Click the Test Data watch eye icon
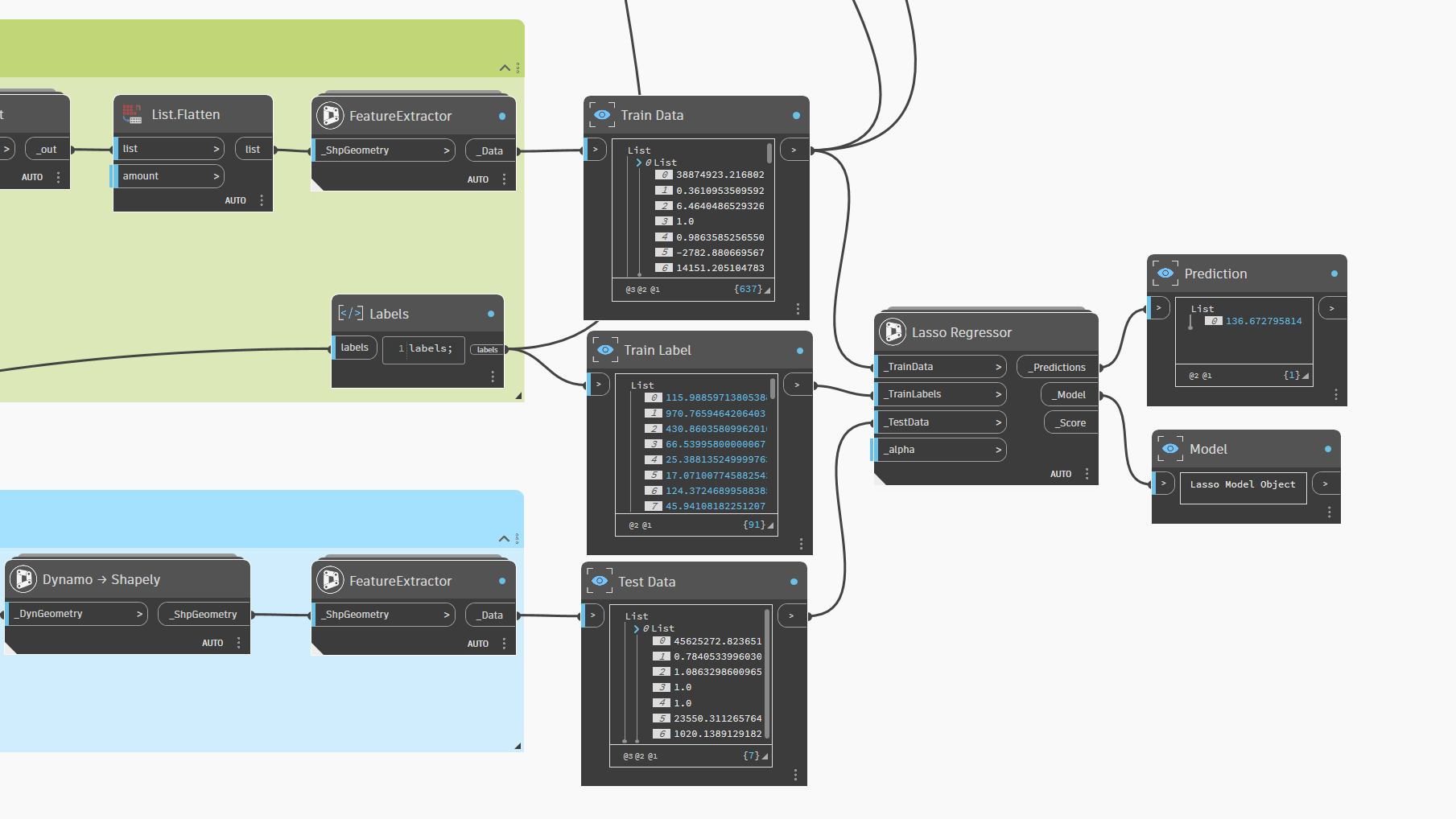The width and height of the screenshot is (1456, 819). (600, 582)
